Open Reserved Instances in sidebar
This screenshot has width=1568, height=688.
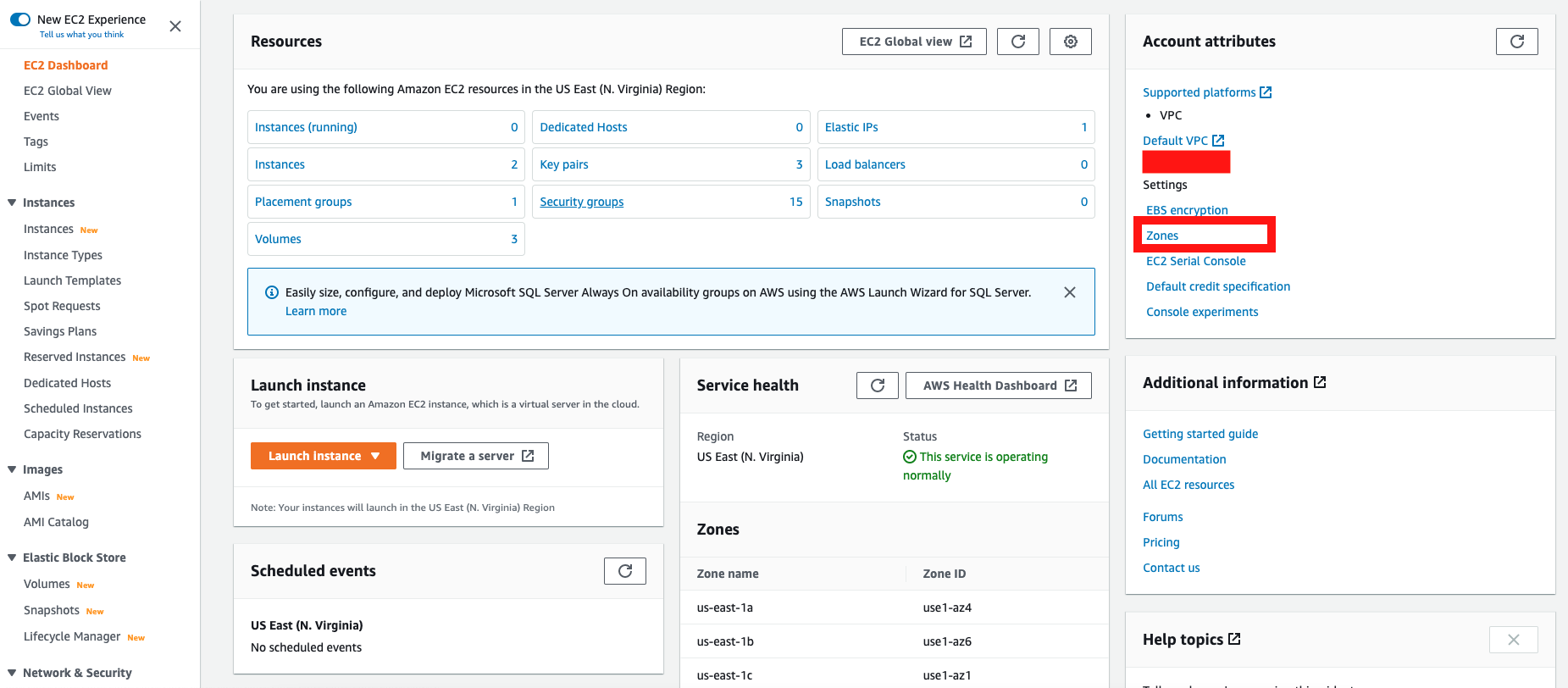(x=75, y=357)
